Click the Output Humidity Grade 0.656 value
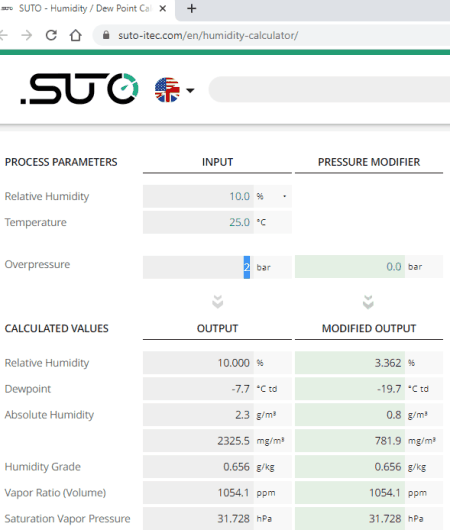Screen dimensions: 450x530 198,467
